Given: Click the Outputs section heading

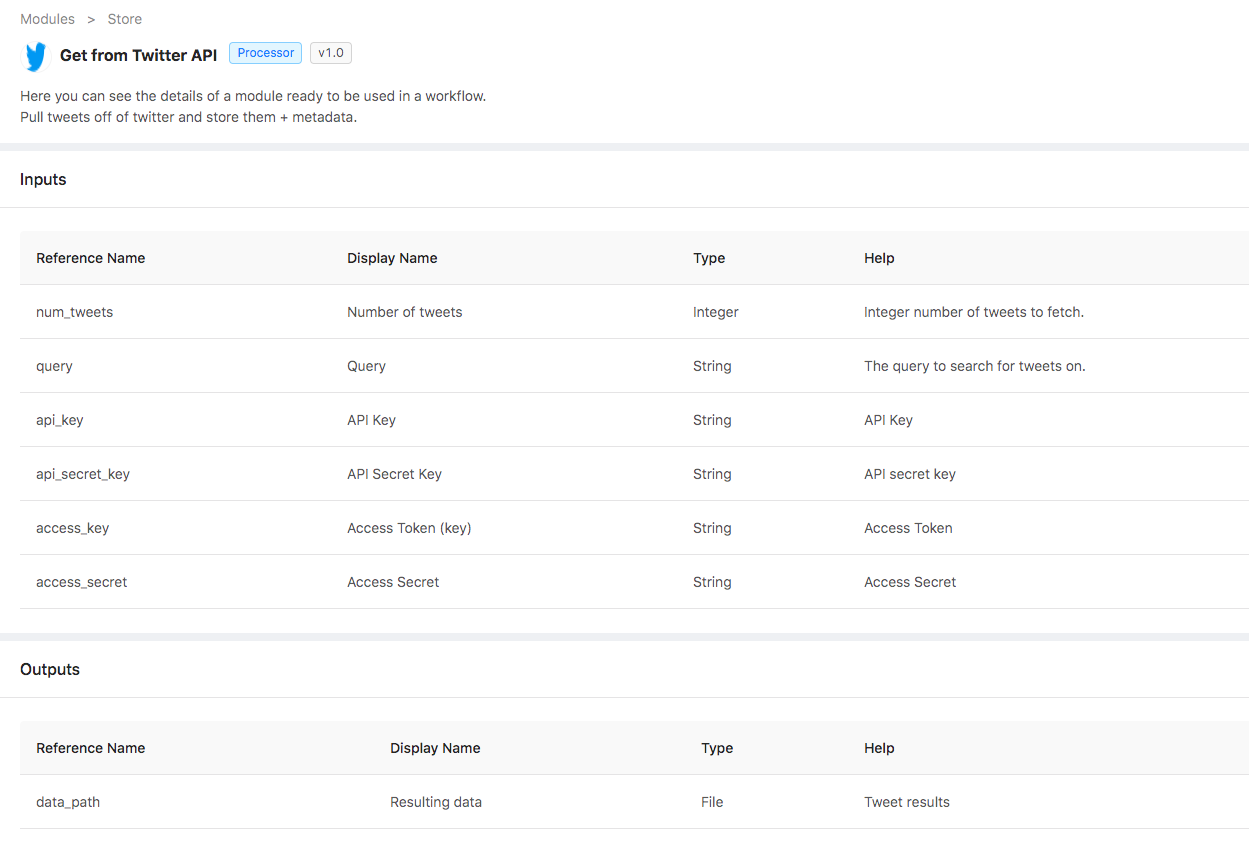Looking at the screenshot, I should [x=50, y=670].
